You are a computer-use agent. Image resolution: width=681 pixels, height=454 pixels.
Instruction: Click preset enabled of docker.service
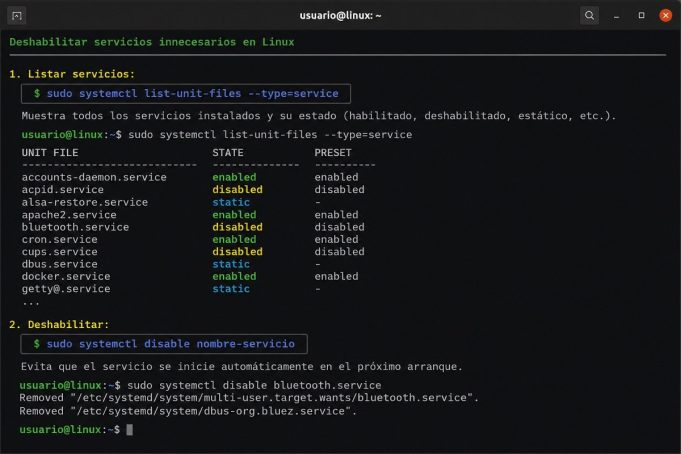[337, 277]
